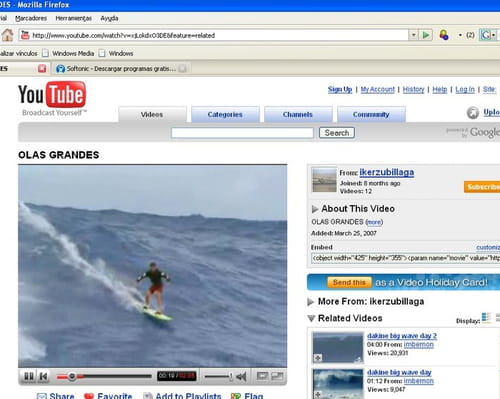The image size is (500, 399).
Task: Pause the video with the pause button
Action: (29, 377)
